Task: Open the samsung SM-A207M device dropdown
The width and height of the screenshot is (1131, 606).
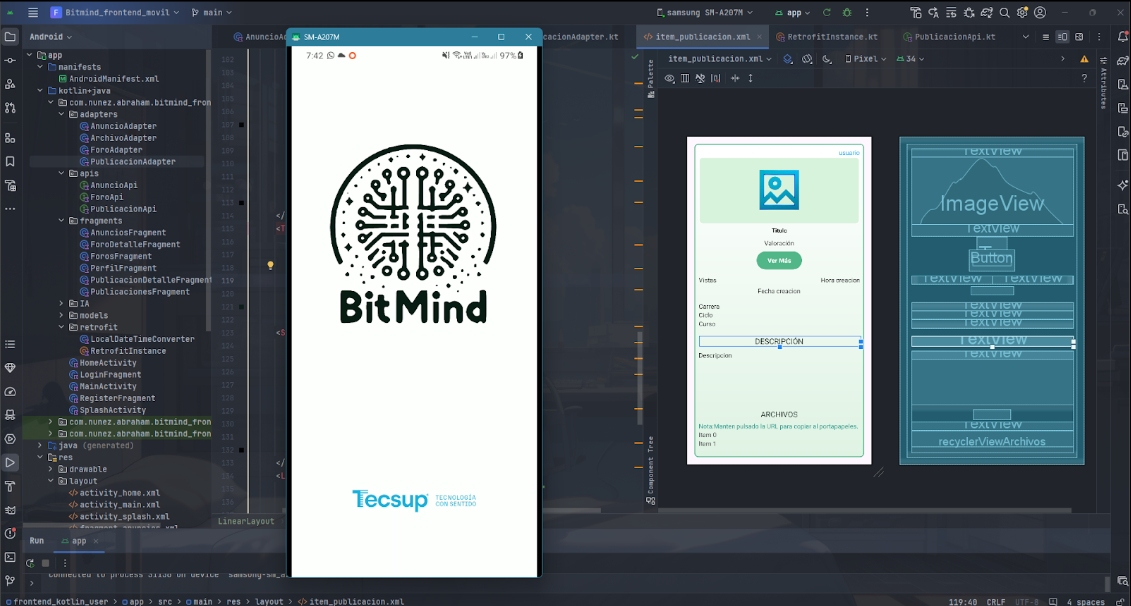Action: (705, 12)
